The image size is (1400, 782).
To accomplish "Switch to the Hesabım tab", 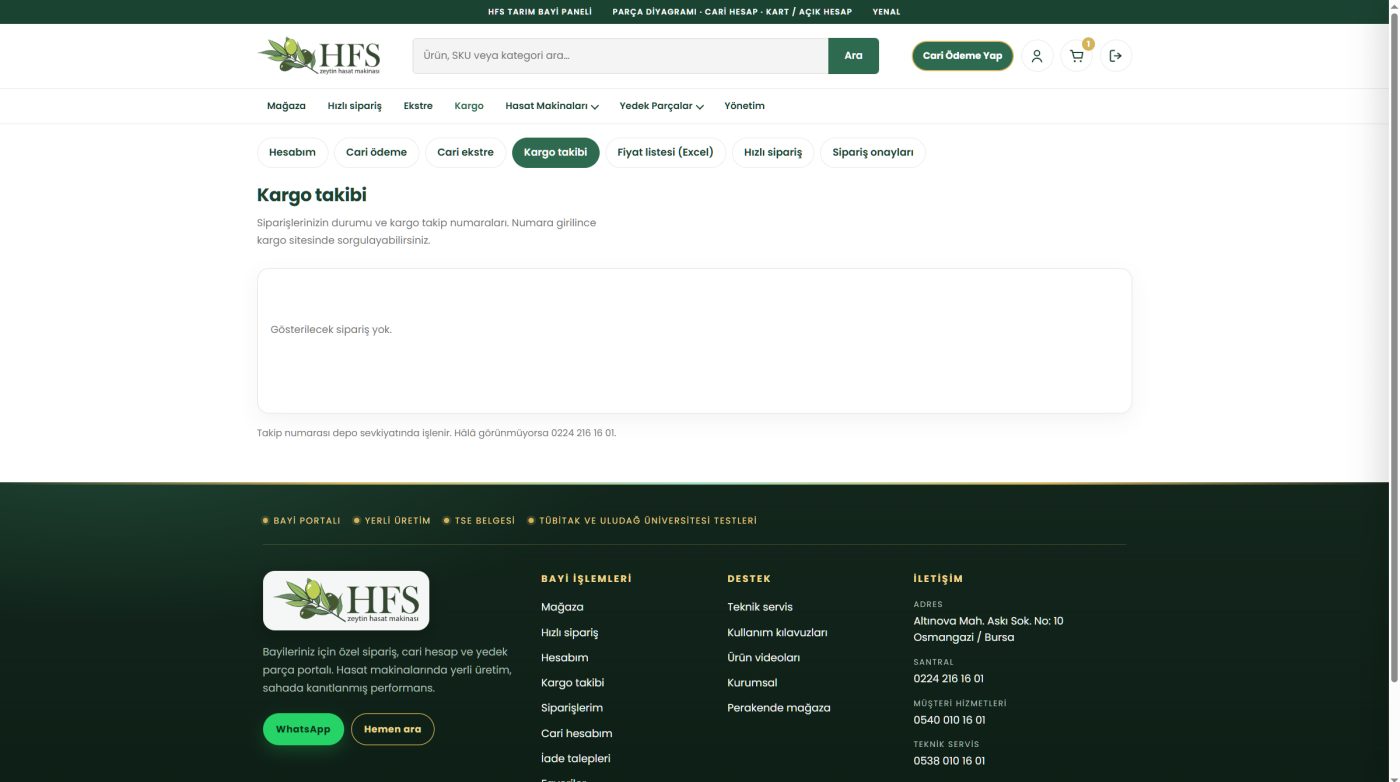I will pos(292,152).
